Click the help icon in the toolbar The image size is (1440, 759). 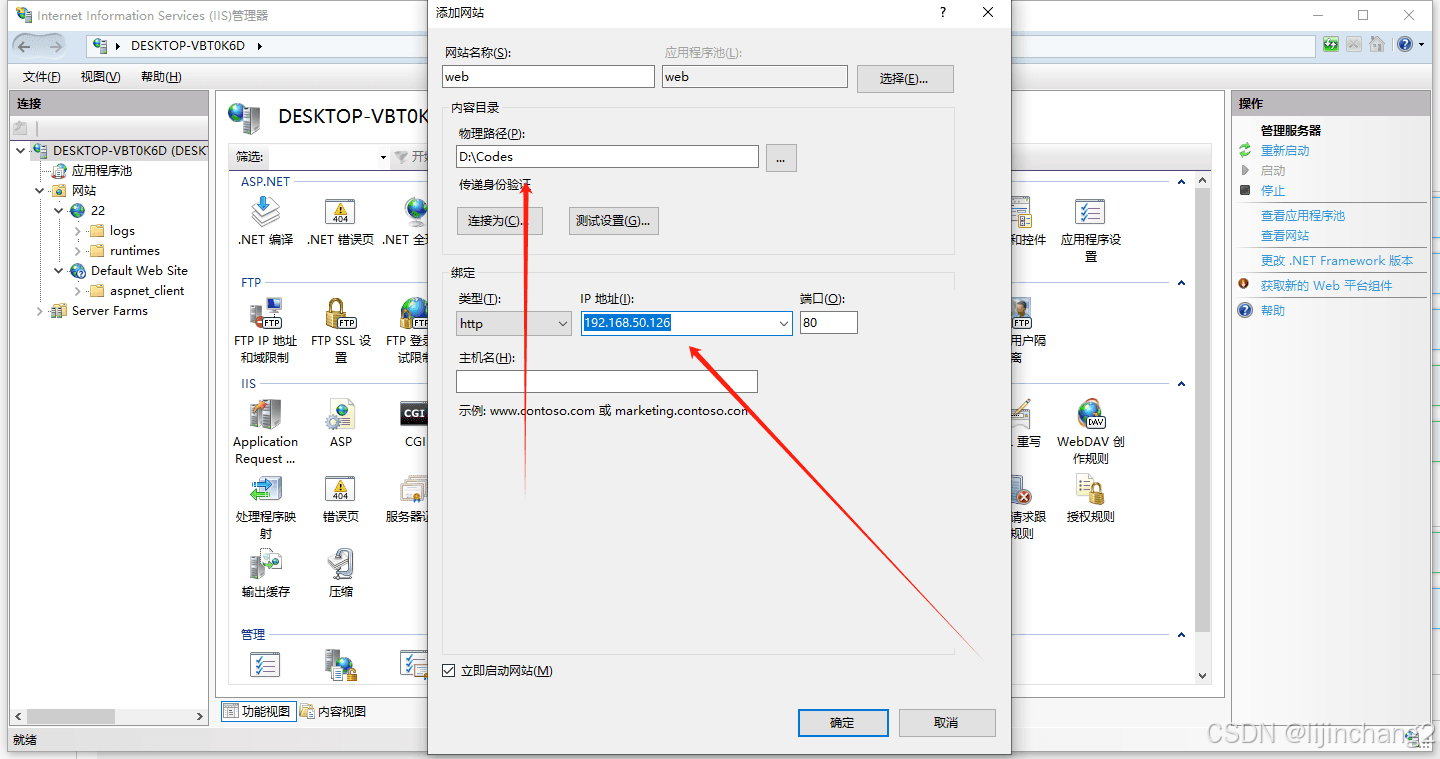[1405, 45]
